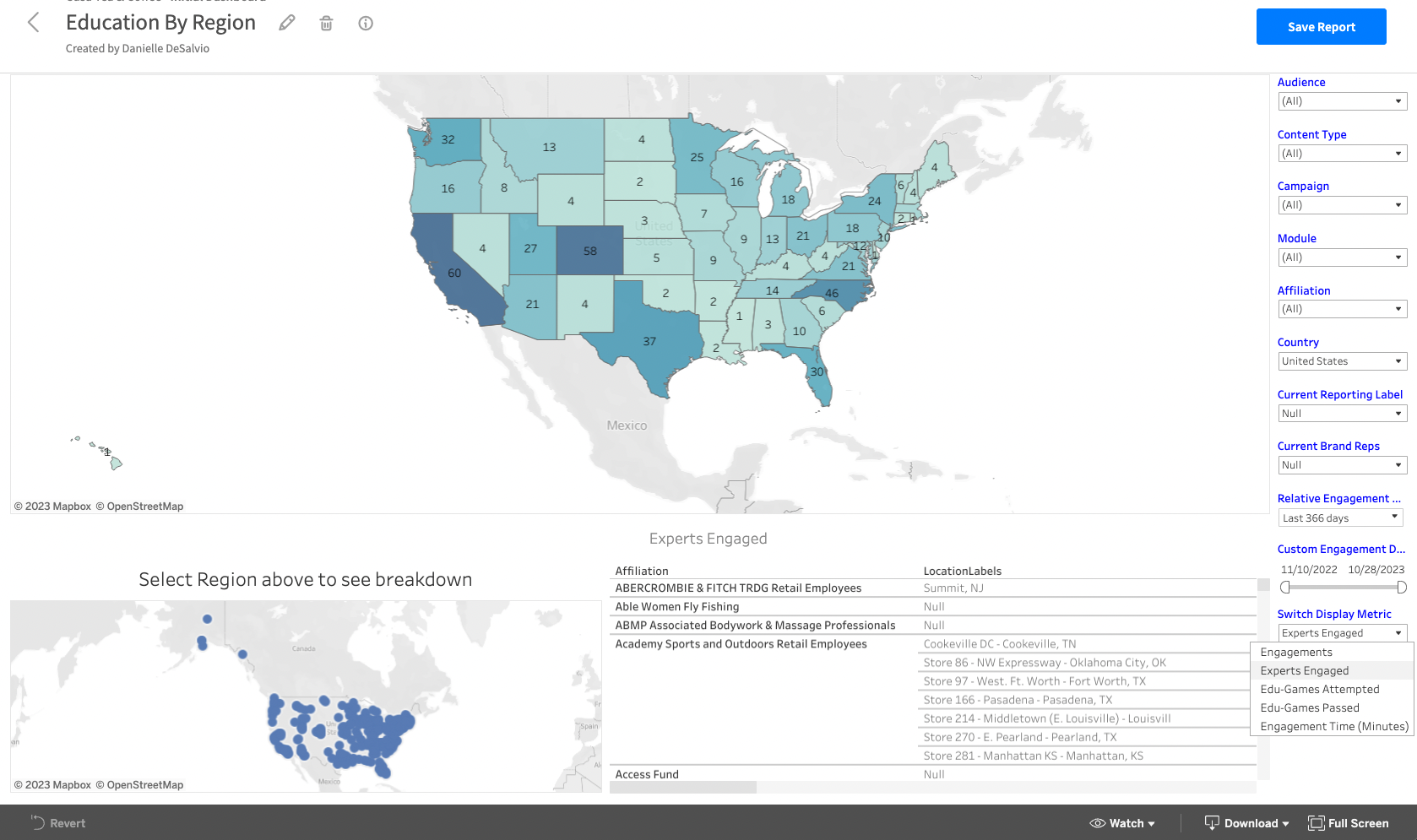
Task: Expand the Affiliation filter dropdown
Action: 1342,309
